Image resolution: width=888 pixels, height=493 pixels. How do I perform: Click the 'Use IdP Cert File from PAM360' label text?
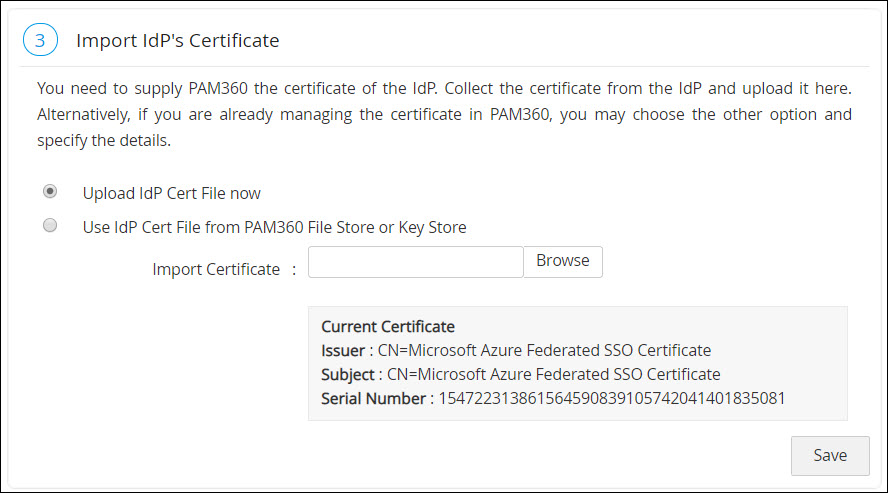(x=274, y=227)
